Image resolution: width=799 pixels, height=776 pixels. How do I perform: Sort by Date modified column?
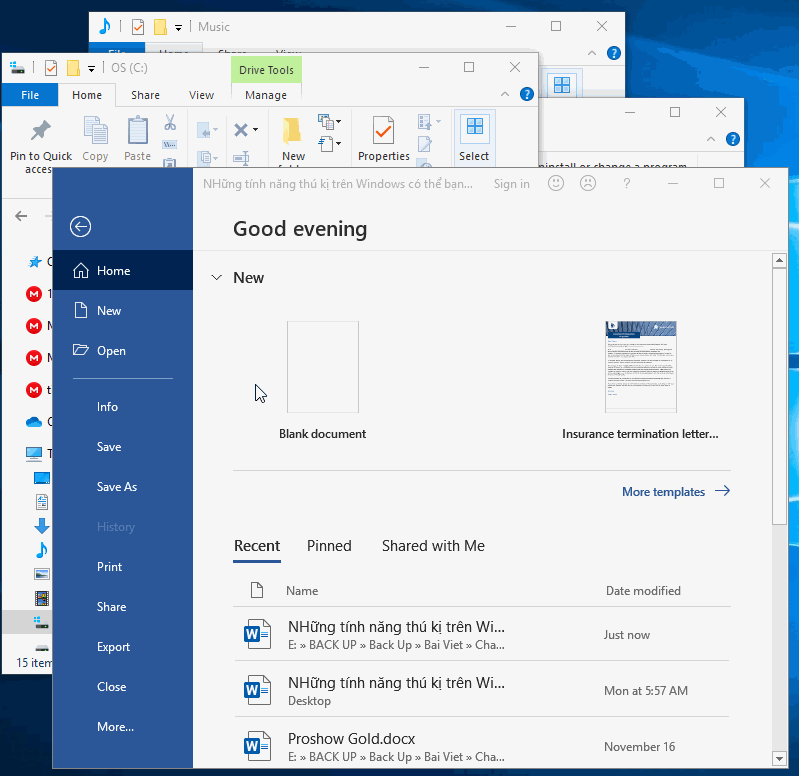click(x=643, y=591)
